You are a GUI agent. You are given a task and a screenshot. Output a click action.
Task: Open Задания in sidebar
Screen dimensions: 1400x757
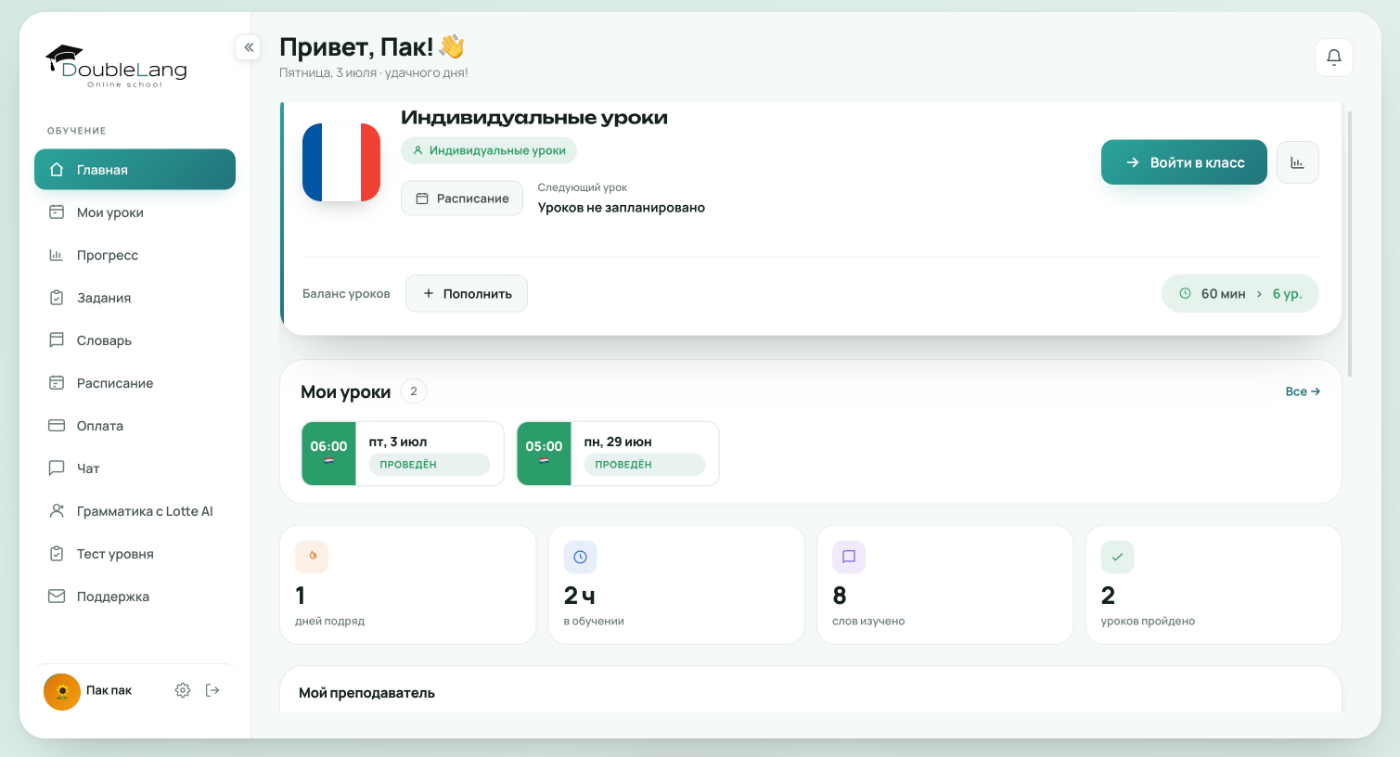[135, 298]
